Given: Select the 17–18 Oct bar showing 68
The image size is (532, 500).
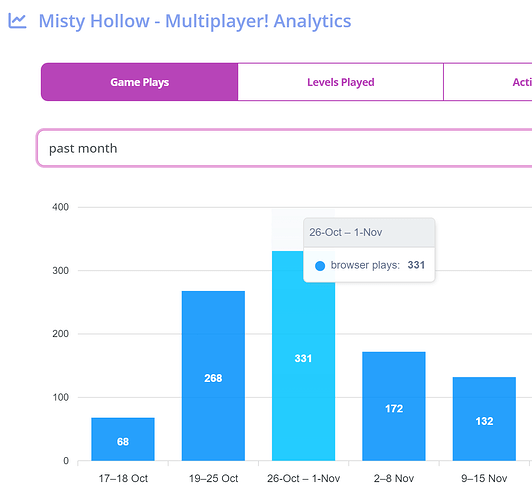Looking at the screenshot, I should (123, 439).
